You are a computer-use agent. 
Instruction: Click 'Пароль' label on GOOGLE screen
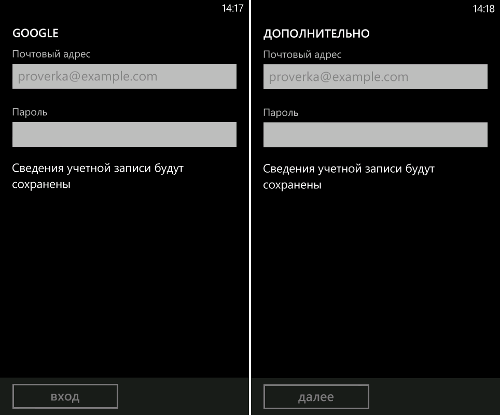(x=30, y=112)
